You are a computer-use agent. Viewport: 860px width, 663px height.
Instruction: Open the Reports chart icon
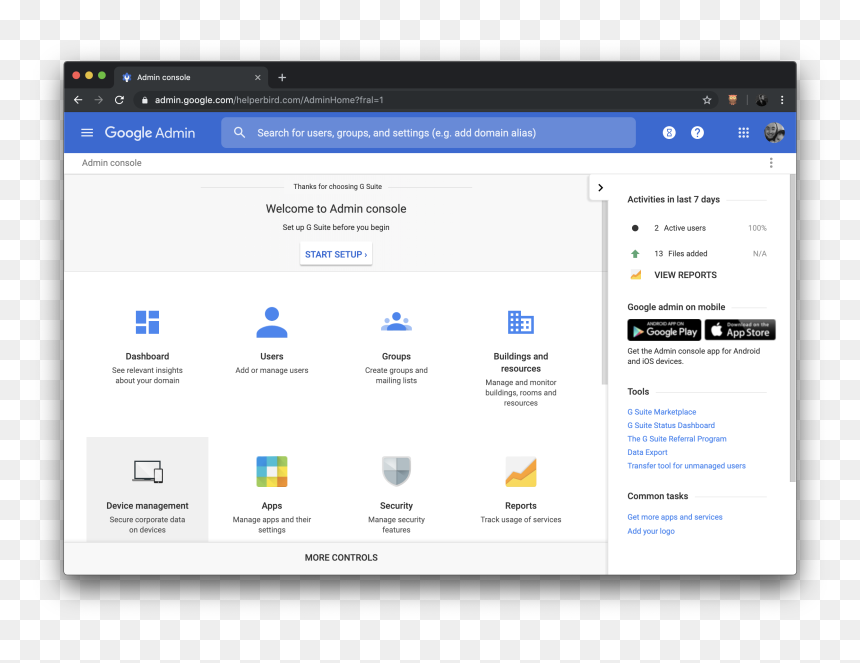520,472
